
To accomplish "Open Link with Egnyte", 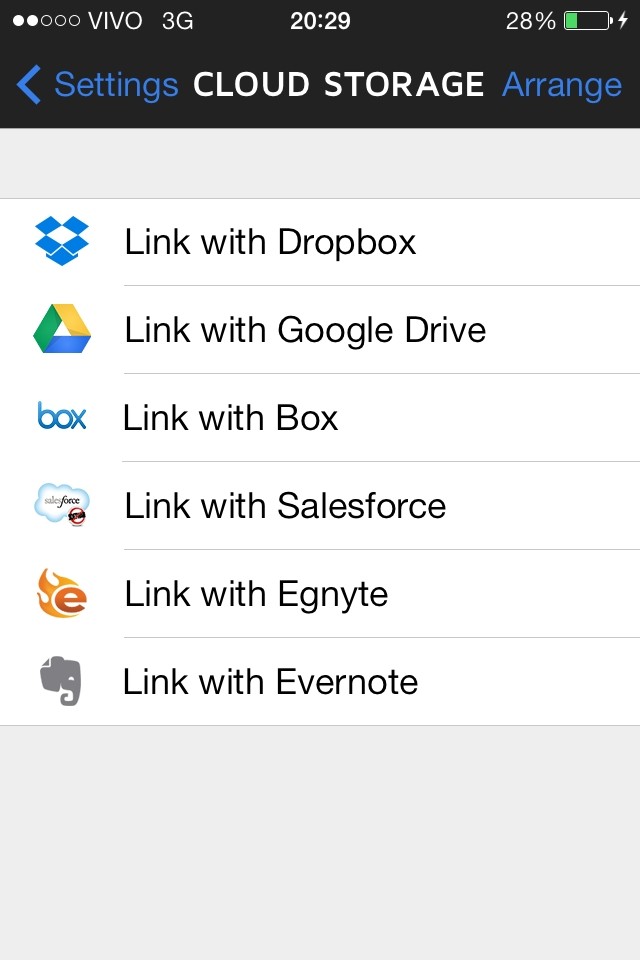I will (x=320, y=594).
